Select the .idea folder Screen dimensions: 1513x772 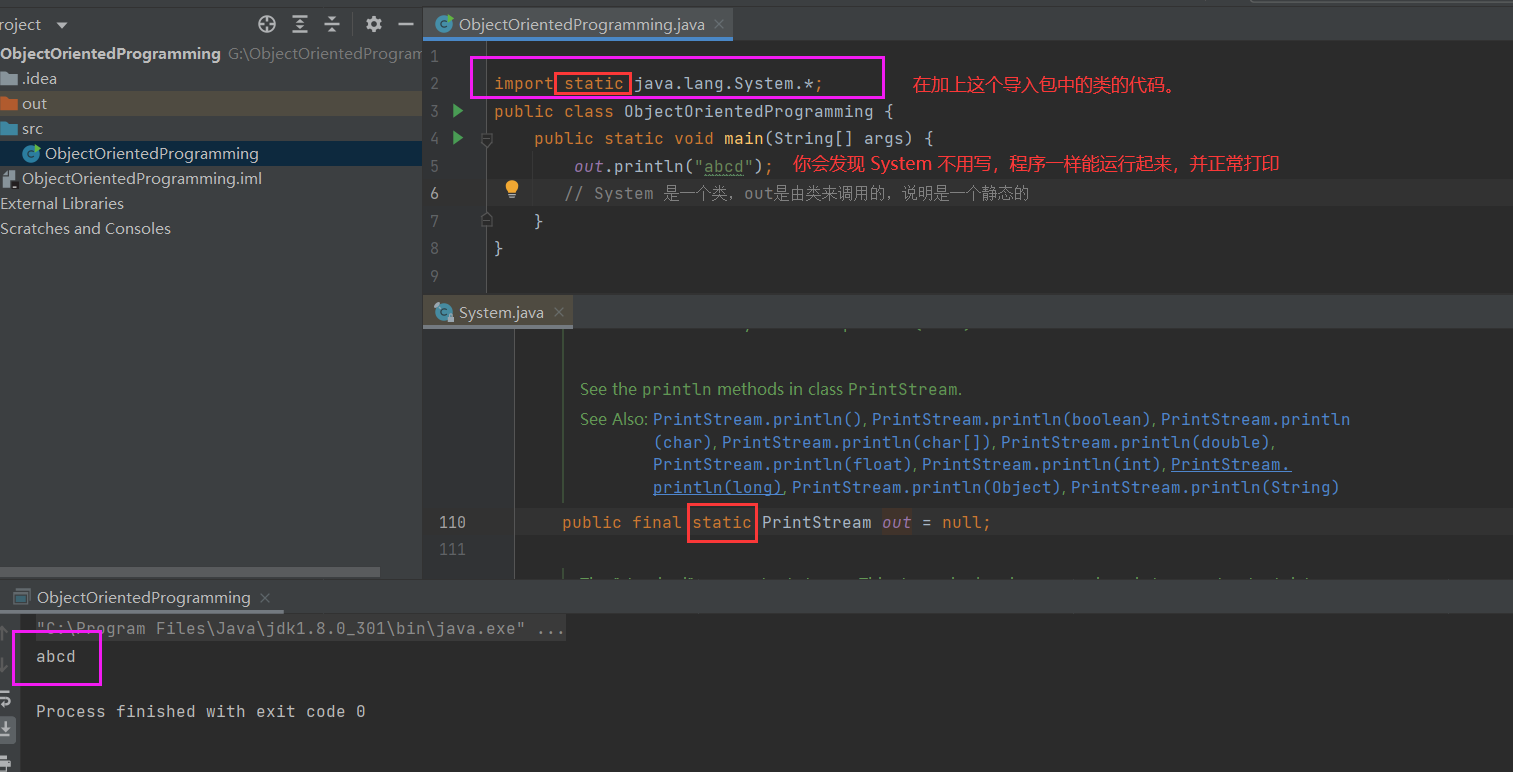click(x=39, y=79)
